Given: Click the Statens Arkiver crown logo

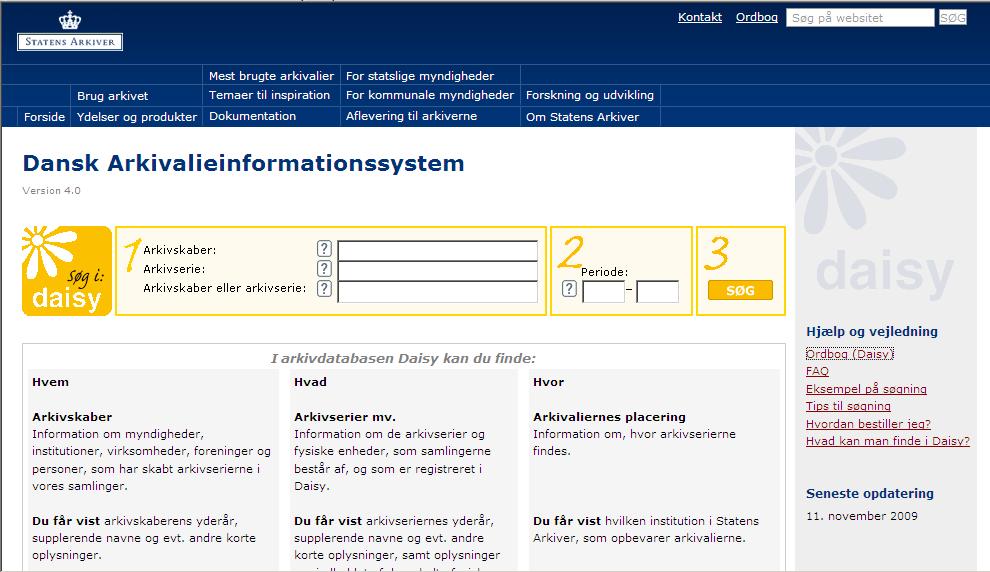Looking at the screenshot, I should (70, 31).
